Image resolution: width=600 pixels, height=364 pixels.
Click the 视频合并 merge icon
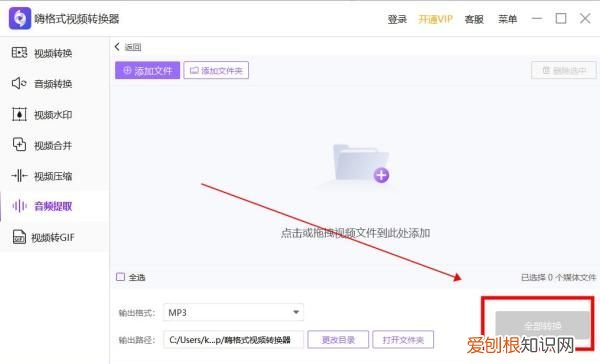pyautogui.click(x=19, y=145)
